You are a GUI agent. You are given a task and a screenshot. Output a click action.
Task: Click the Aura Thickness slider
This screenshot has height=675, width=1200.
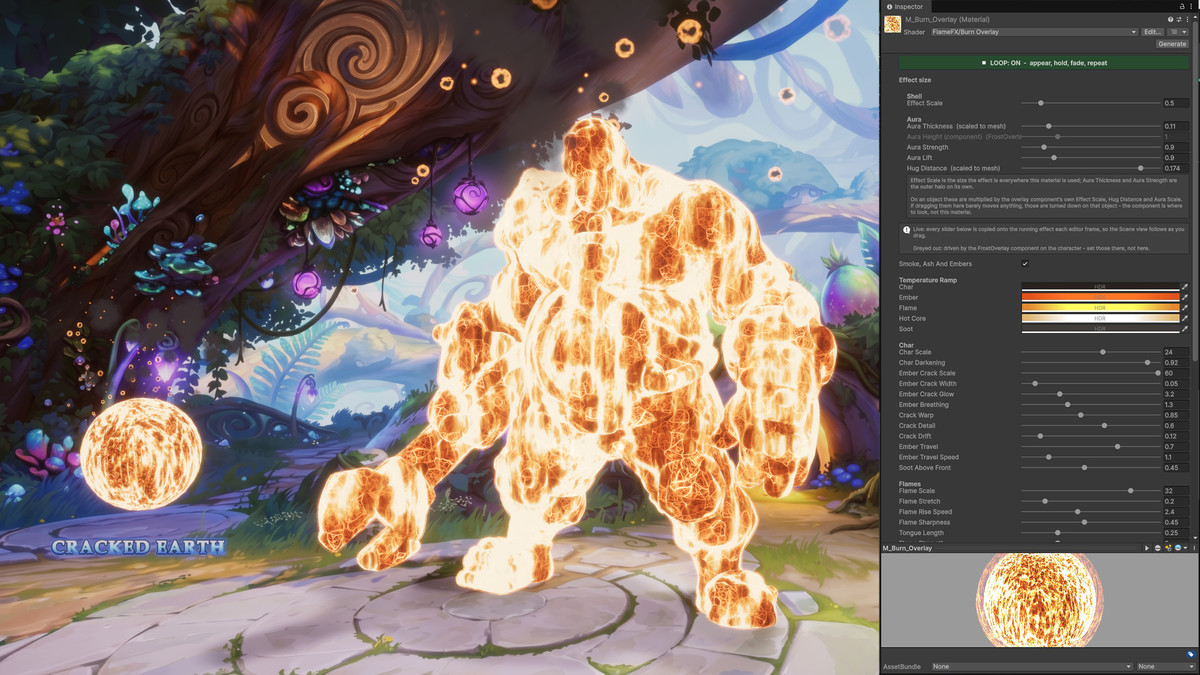click(1090, 126)
